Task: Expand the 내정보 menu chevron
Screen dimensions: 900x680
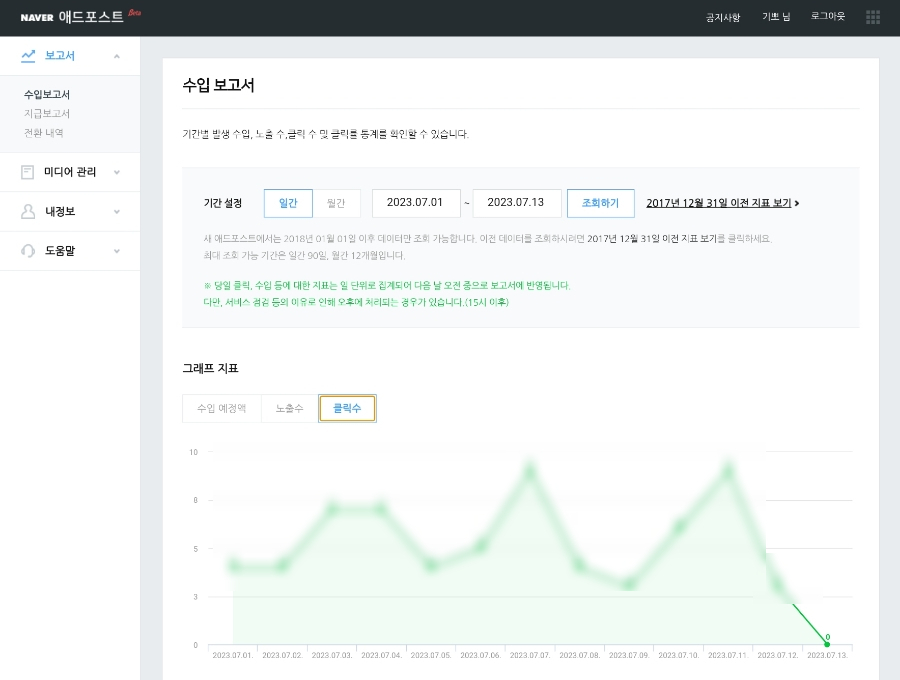Action: (117, 212)
